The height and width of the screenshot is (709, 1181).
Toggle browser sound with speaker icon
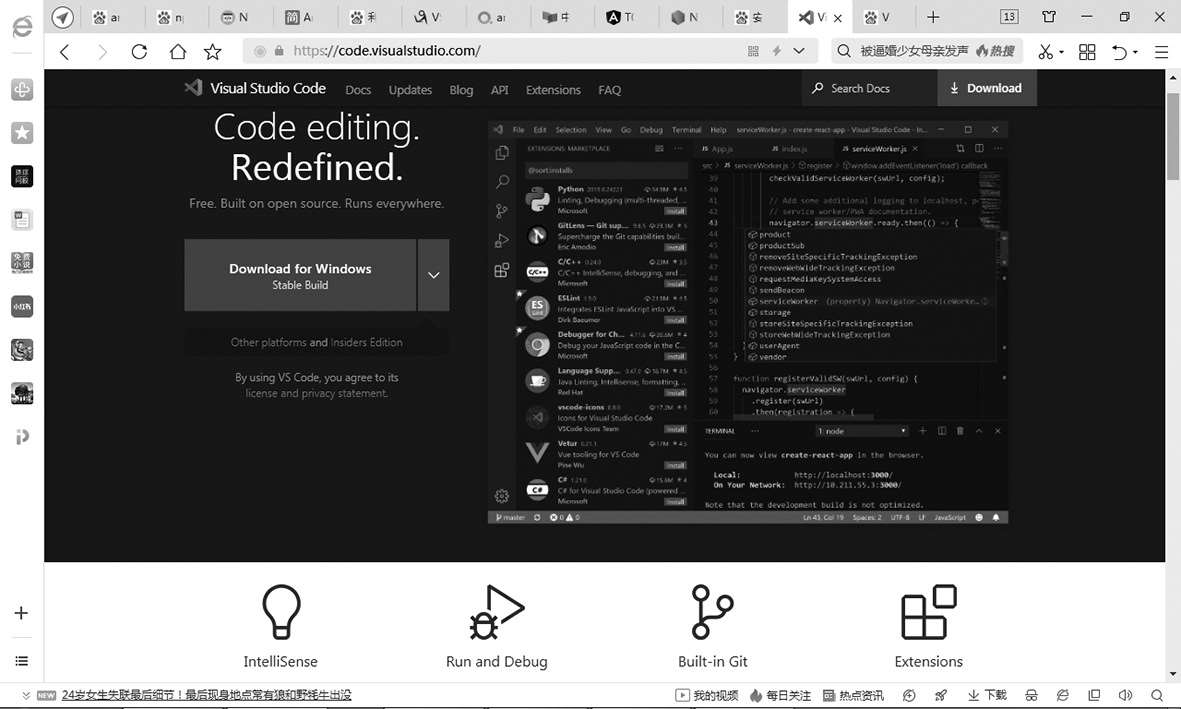pos(1125,695)
